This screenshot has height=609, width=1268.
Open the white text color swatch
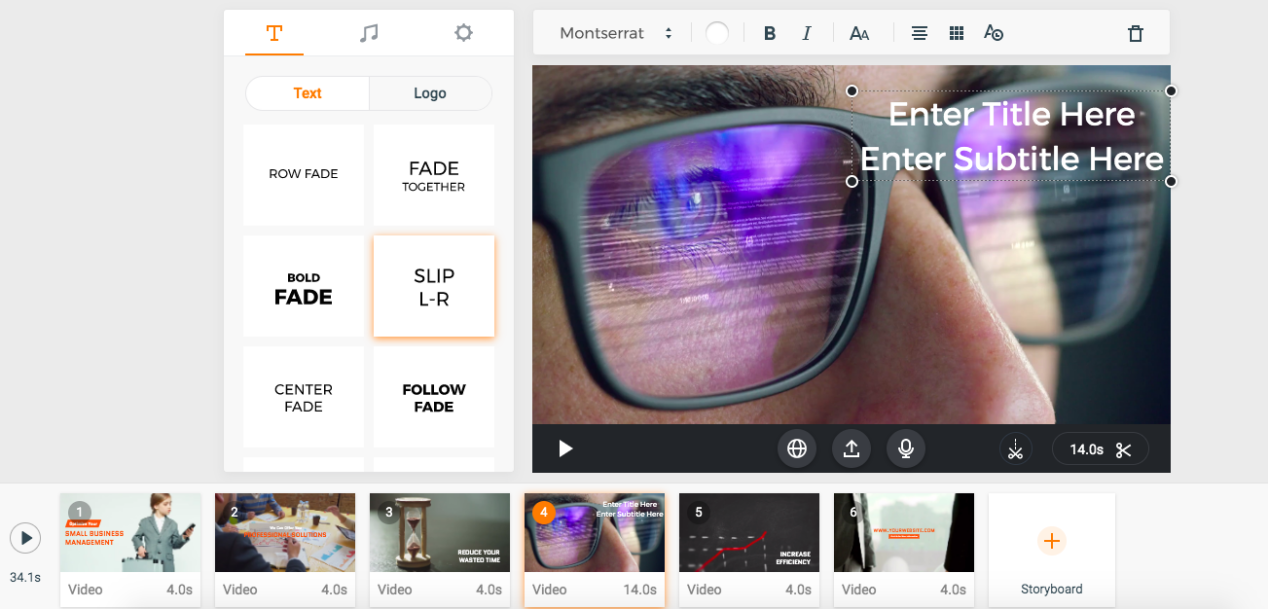click(x=717, y=33)
